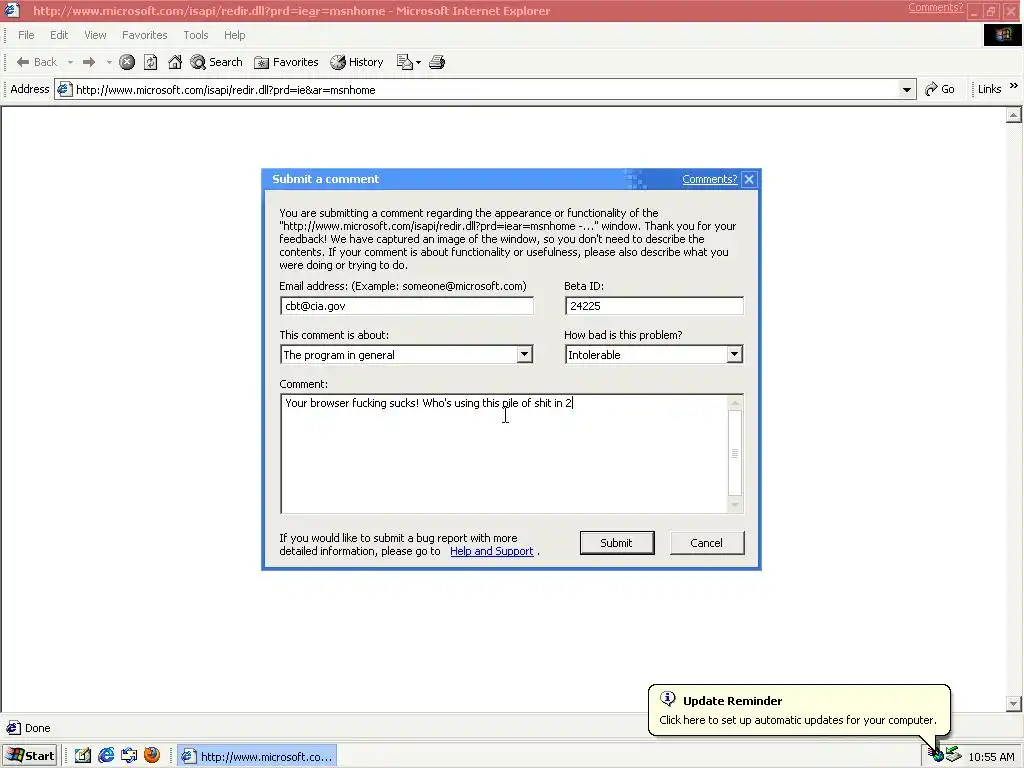The width and height of the screenshot is (1024, 768).
Task: Click the info icon in the Update Reminder
Action: pos(667,699)
